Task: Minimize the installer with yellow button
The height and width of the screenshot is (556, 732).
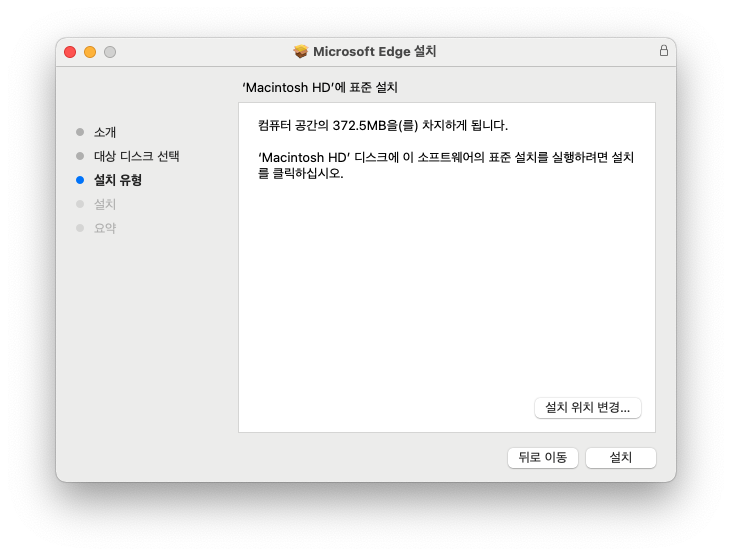Action: tap(90, 52)
